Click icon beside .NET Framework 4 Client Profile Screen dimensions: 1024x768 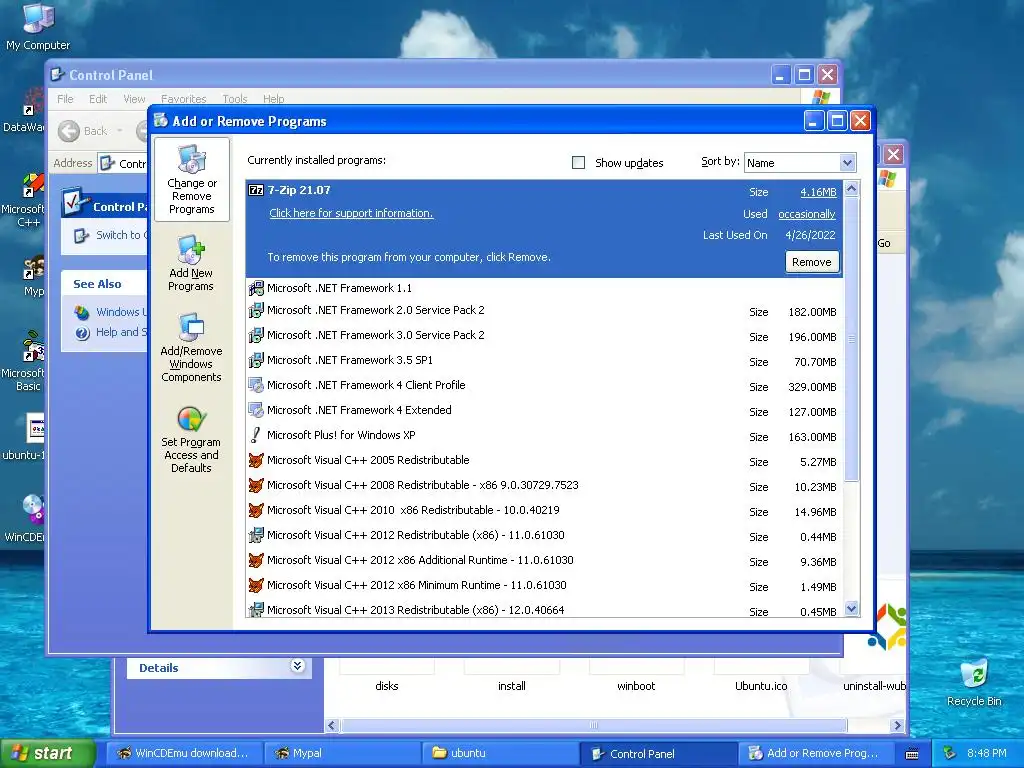(256, 385)
